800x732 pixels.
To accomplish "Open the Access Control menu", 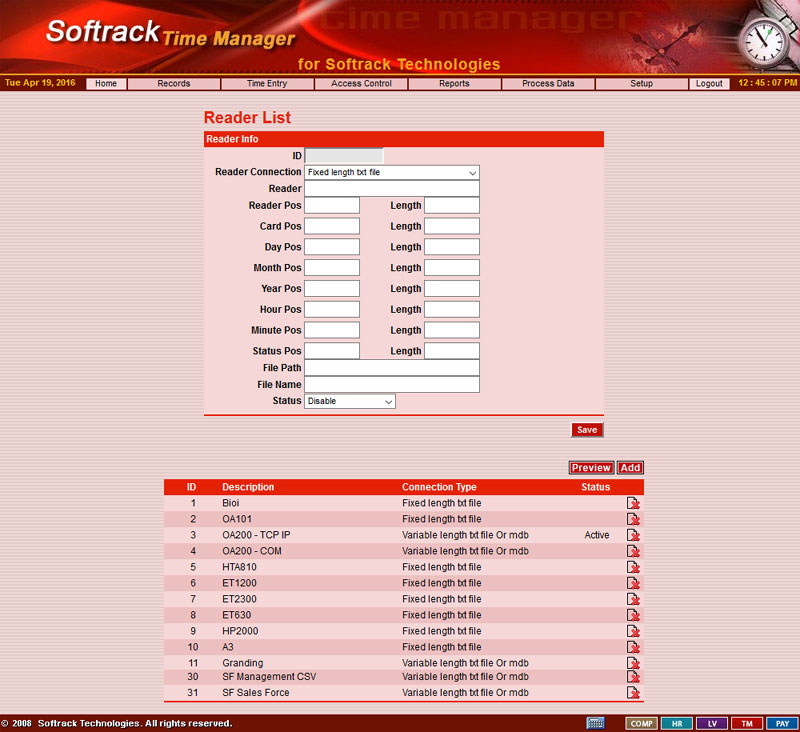I will 361,84.
